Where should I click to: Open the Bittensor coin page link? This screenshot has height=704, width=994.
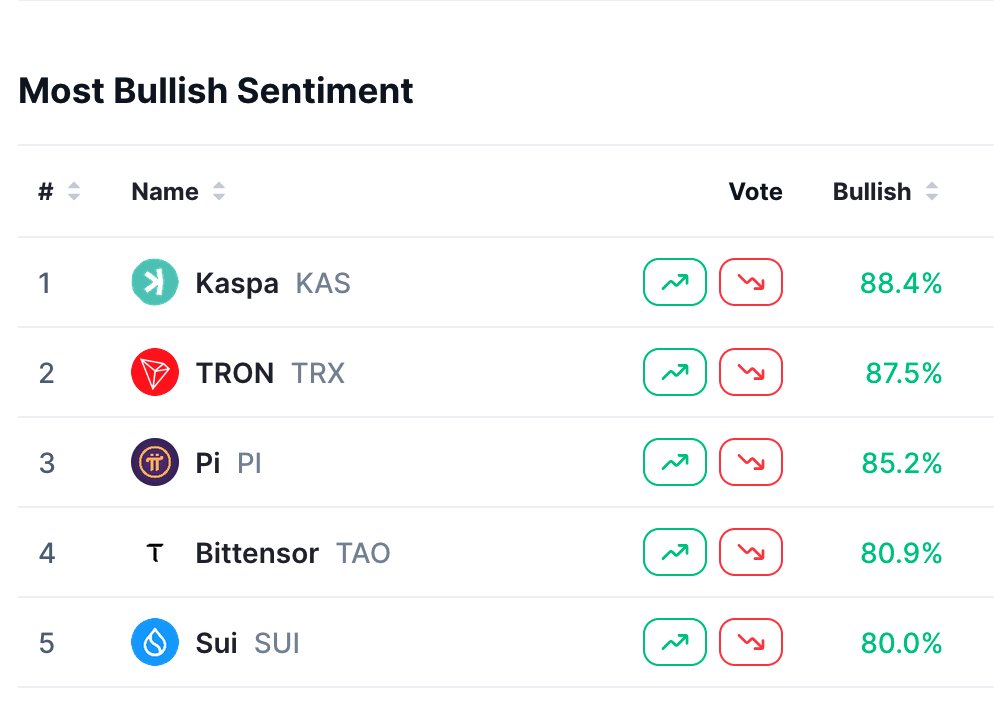[257, 553]
